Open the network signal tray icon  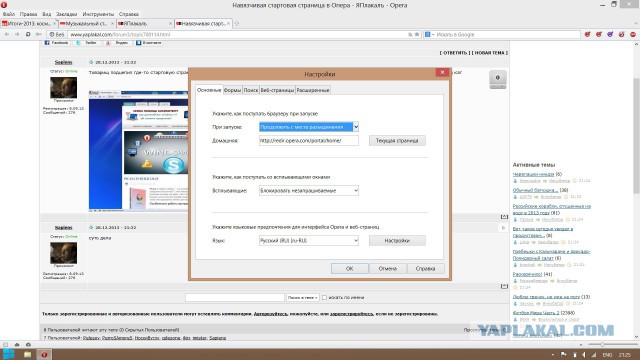coord(594,355)
